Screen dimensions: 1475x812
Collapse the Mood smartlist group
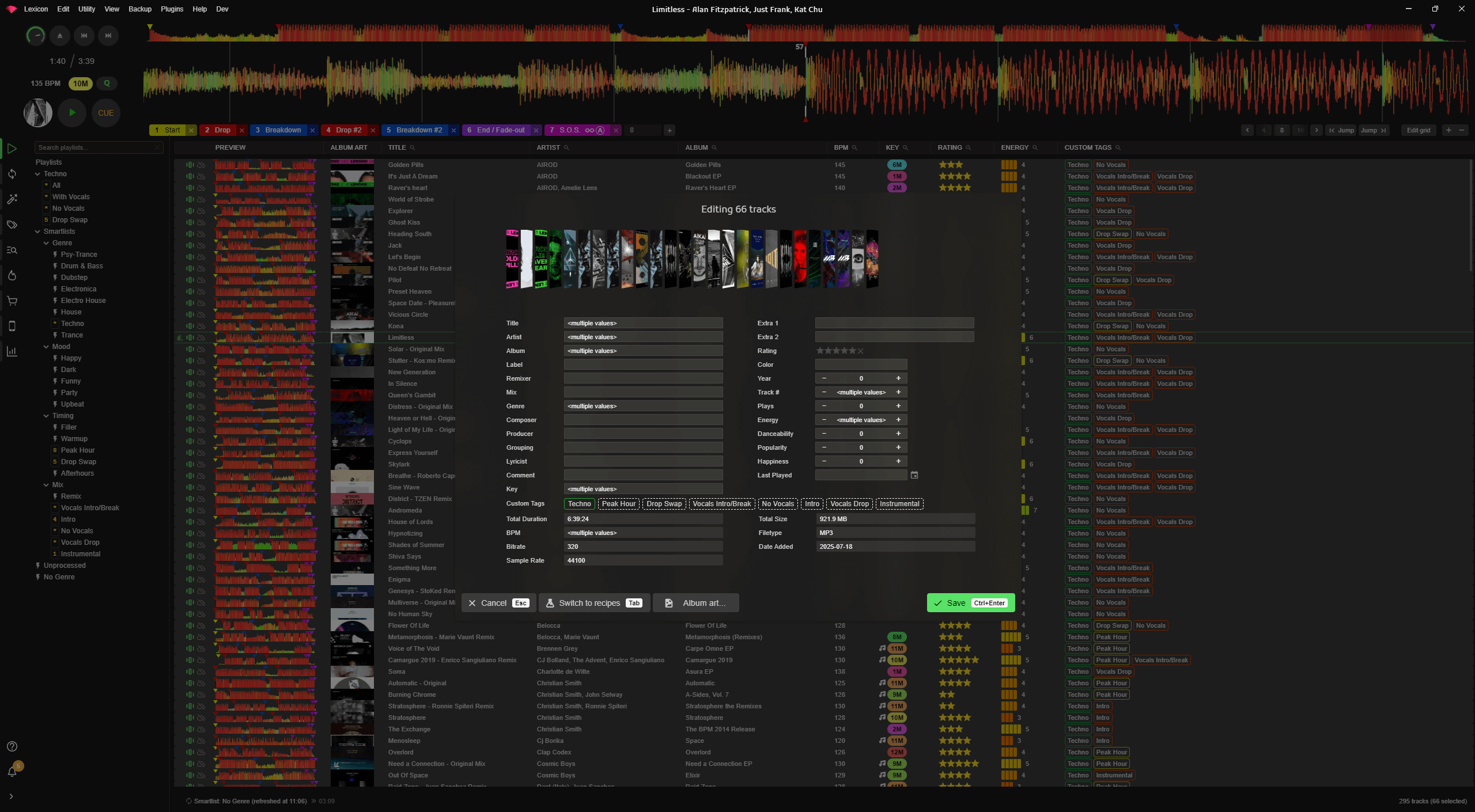pos(46,346)
